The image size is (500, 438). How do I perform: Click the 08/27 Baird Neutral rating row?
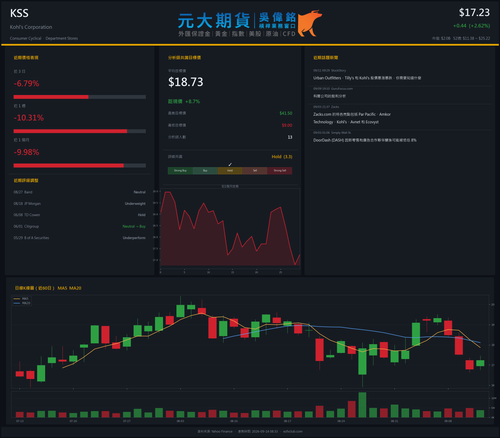79,192
